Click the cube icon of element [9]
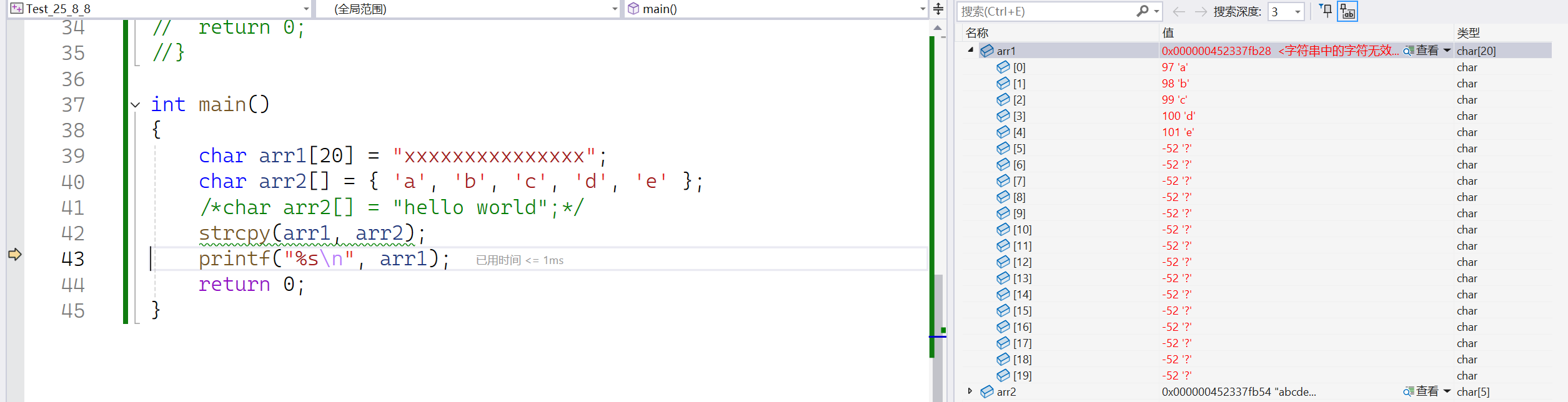This screenshot has width=1568, height=402. pos(1003,213)
